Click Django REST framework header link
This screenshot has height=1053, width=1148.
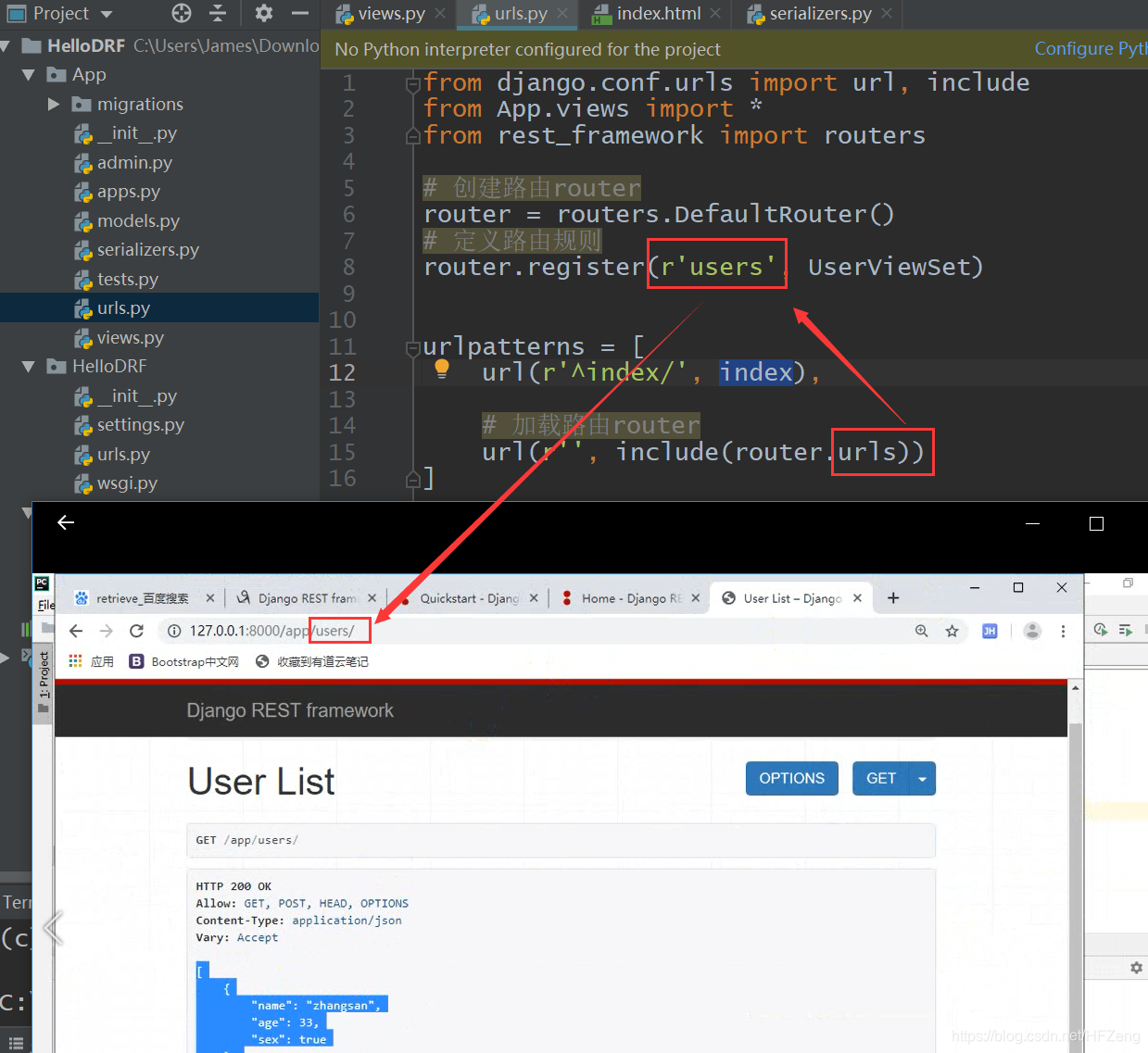pos(290,710)
